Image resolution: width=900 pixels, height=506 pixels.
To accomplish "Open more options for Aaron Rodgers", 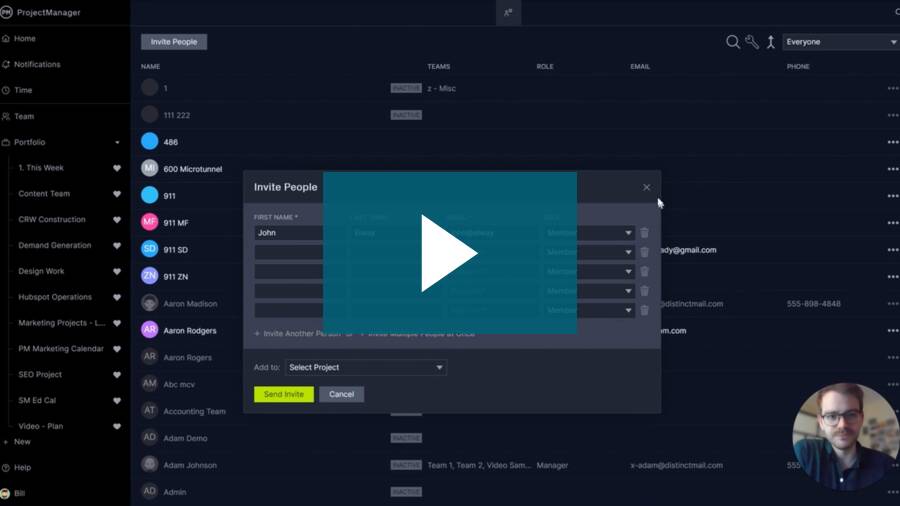I will 893,330.
